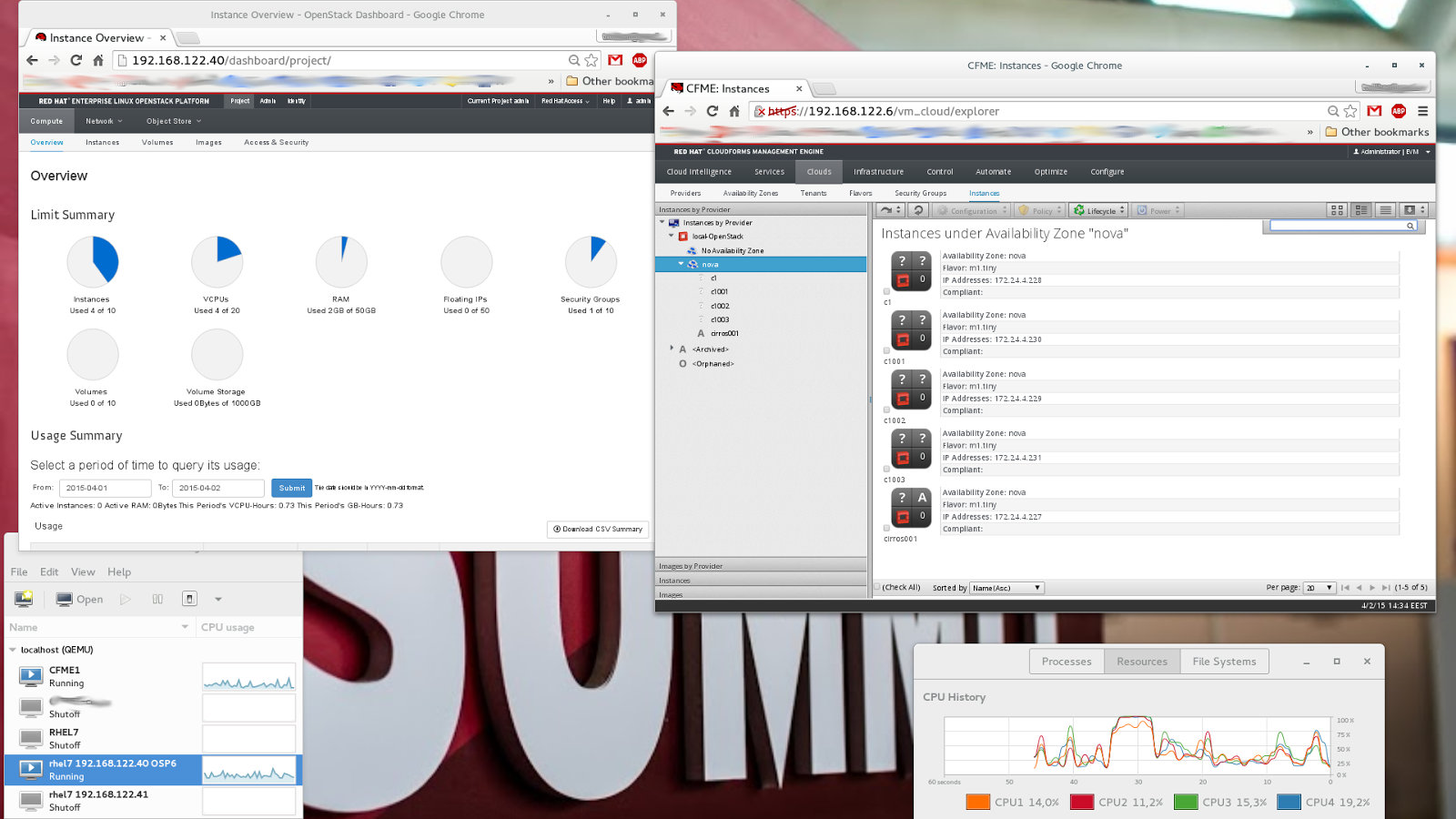Viewport: 1456px width, 819px height.
Task: Open the Configuration dropdown in CFME toolbar
Action: click(972, 210)
